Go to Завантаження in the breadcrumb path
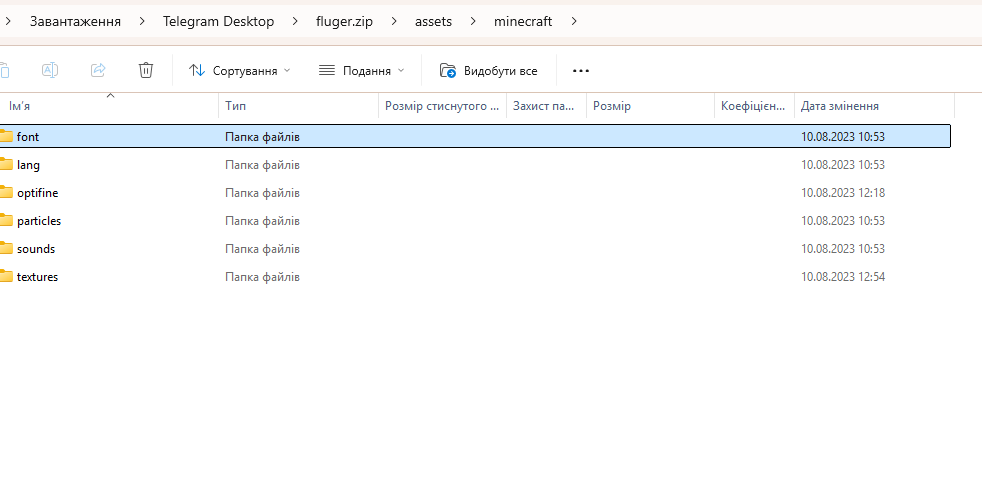The image size is (982, 477). click(x=75, y=21)
